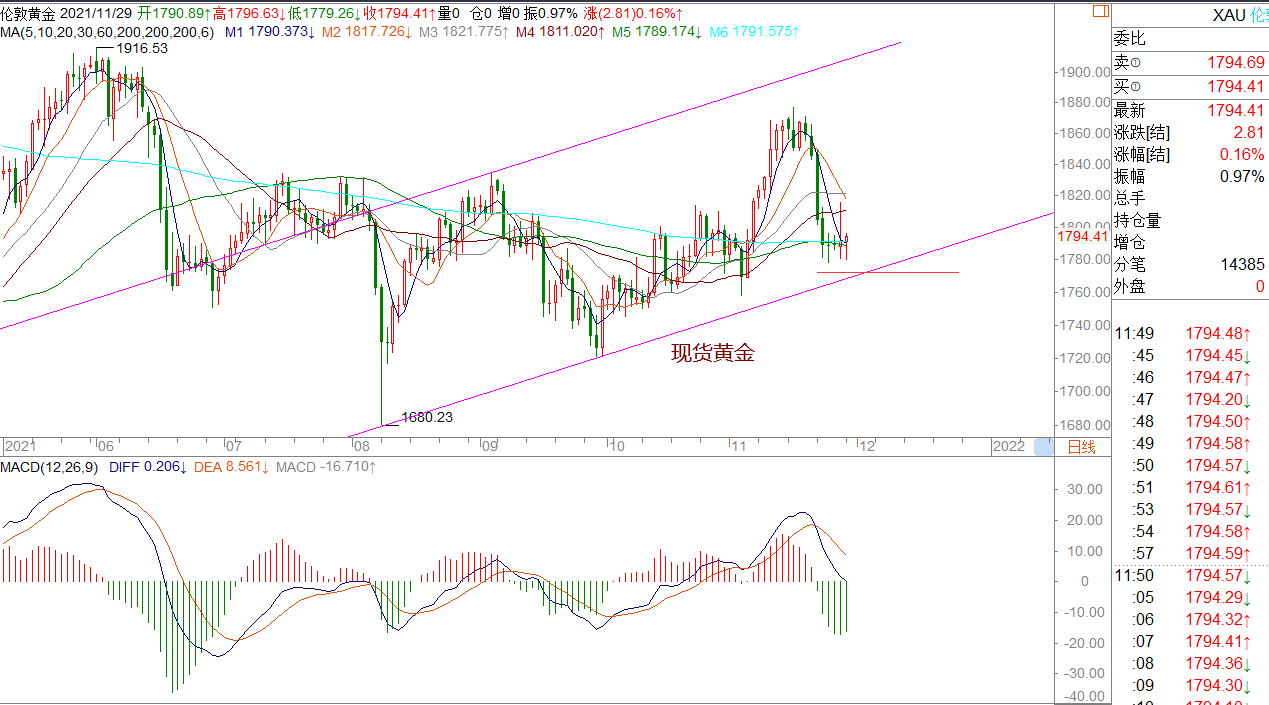
Task: Select the 现货黄金 text annotation
Action: click(x=712, y=353)
